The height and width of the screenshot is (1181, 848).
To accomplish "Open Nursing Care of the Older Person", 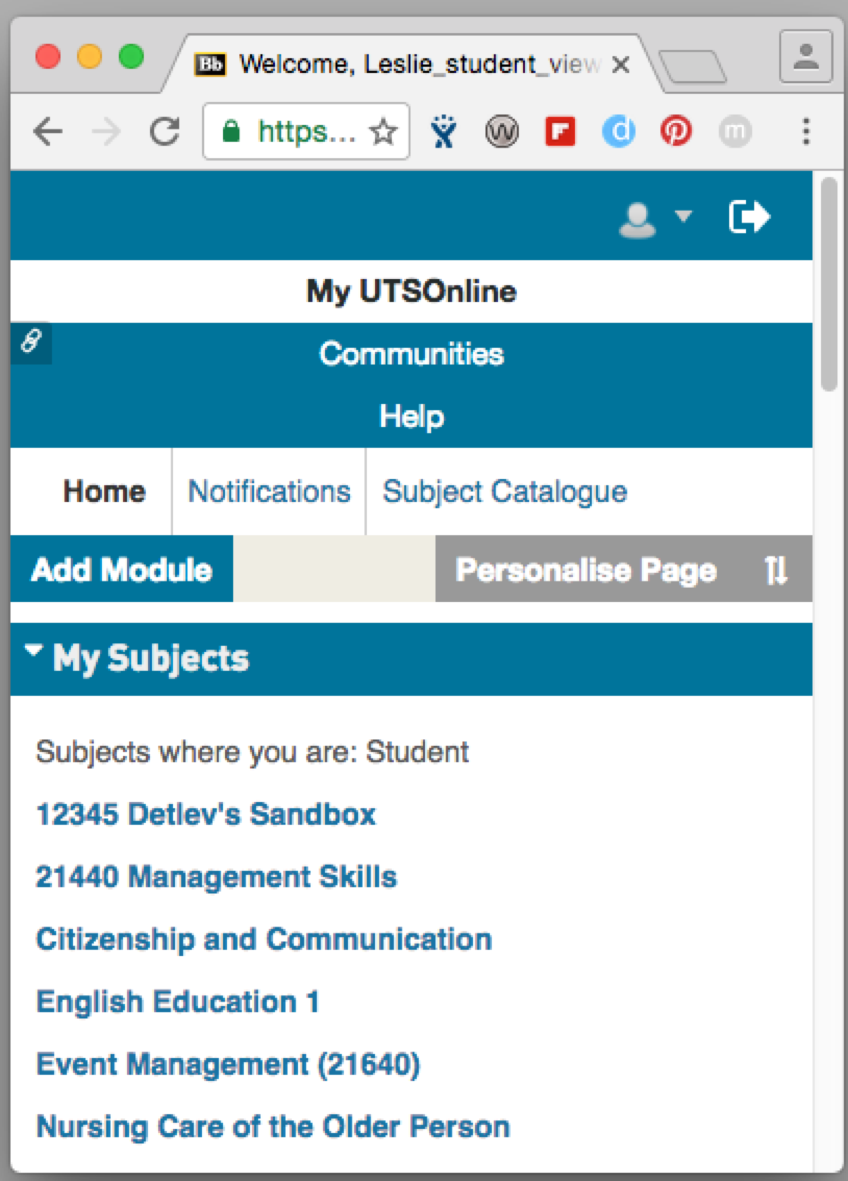I will tap(273, 1127).
